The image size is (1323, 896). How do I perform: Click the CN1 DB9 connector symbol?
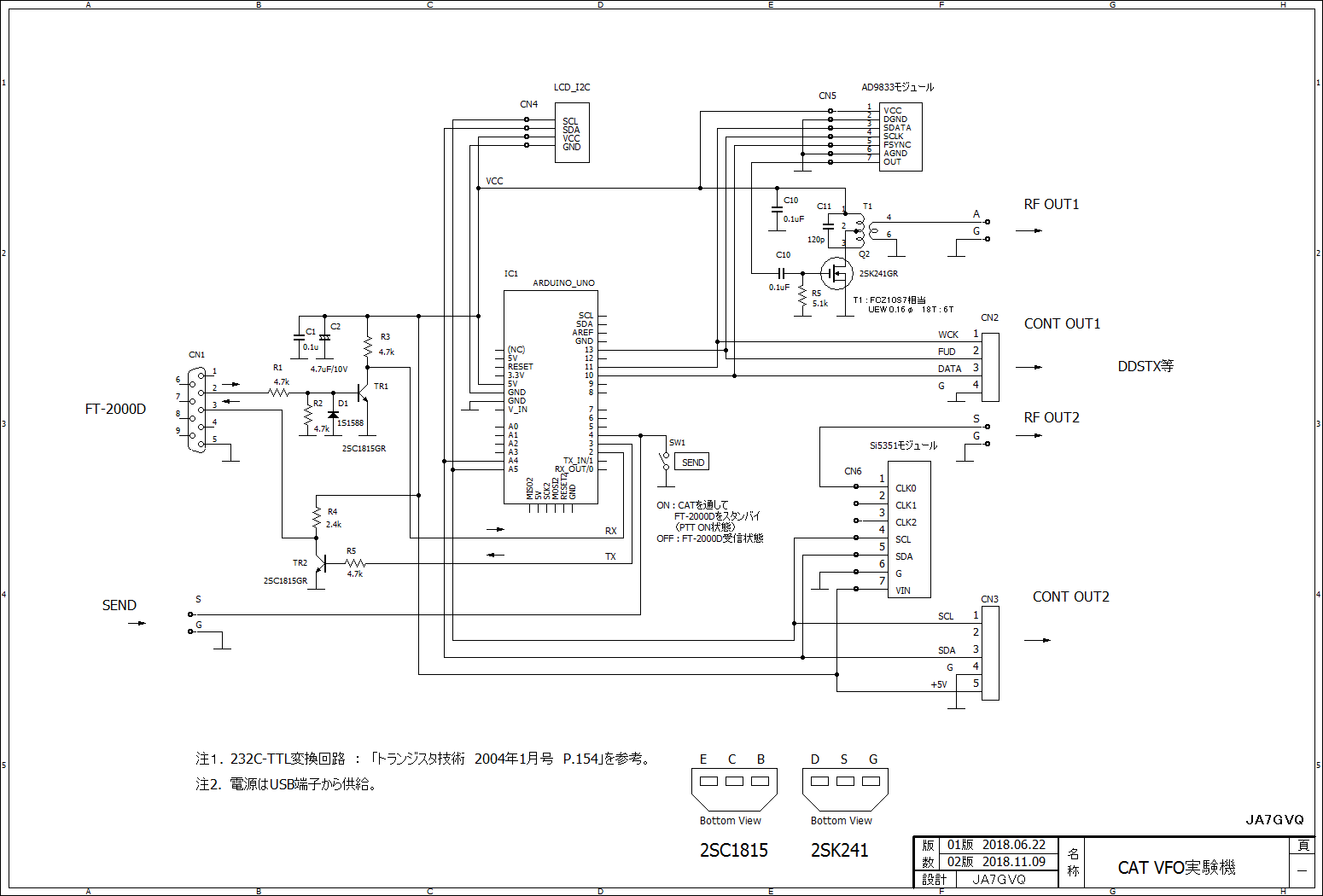coord(197,410)
